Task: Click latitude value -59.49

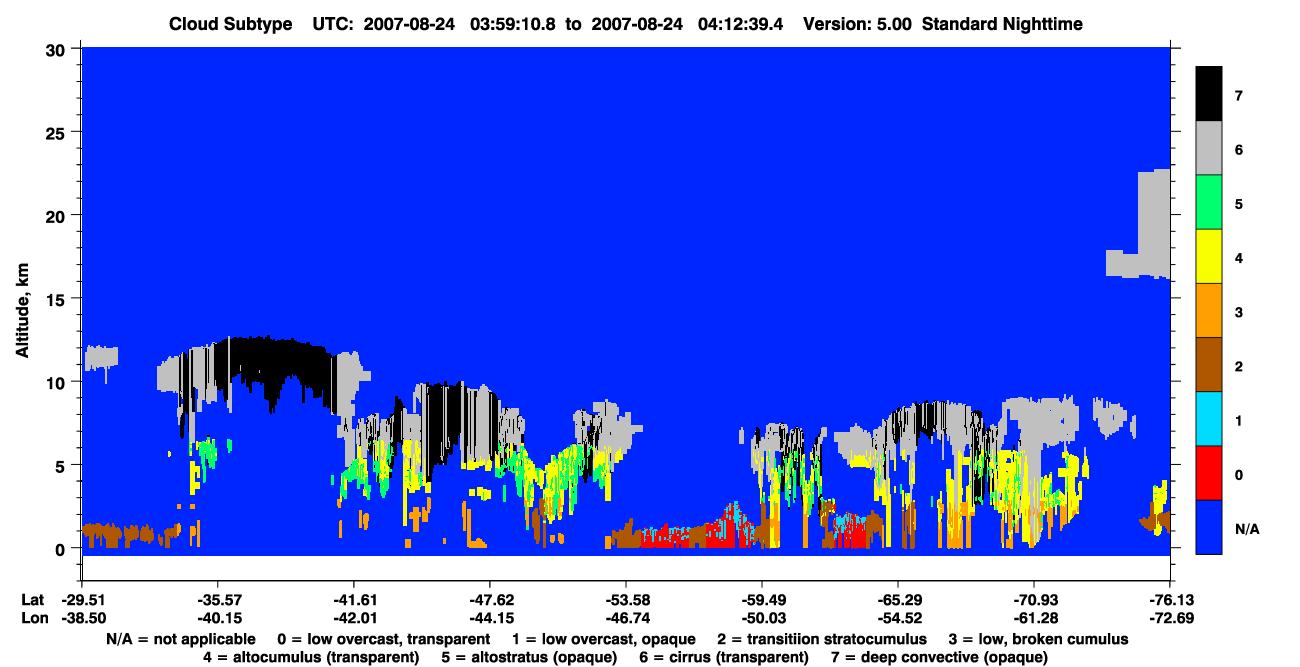Action: click(761, 600)
